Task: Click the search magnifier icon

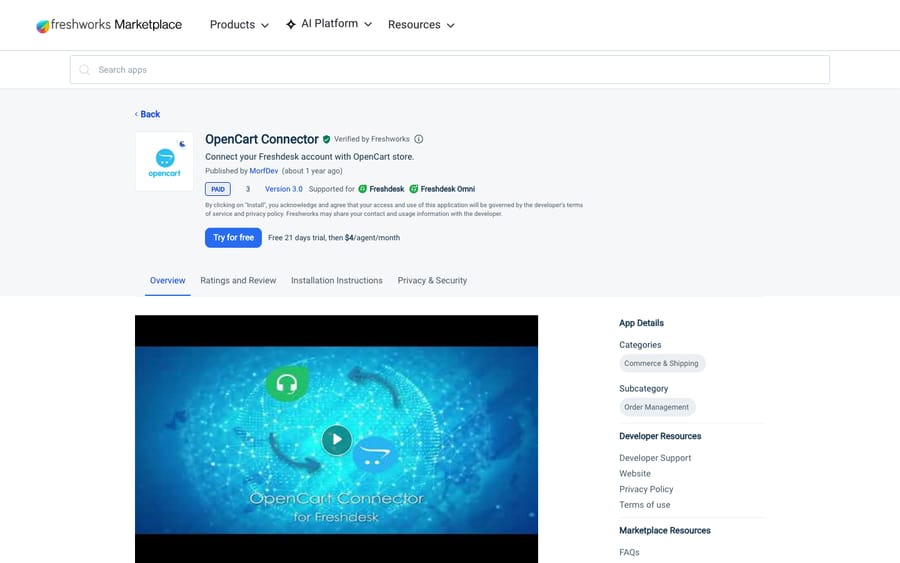Action: point(84,69)
